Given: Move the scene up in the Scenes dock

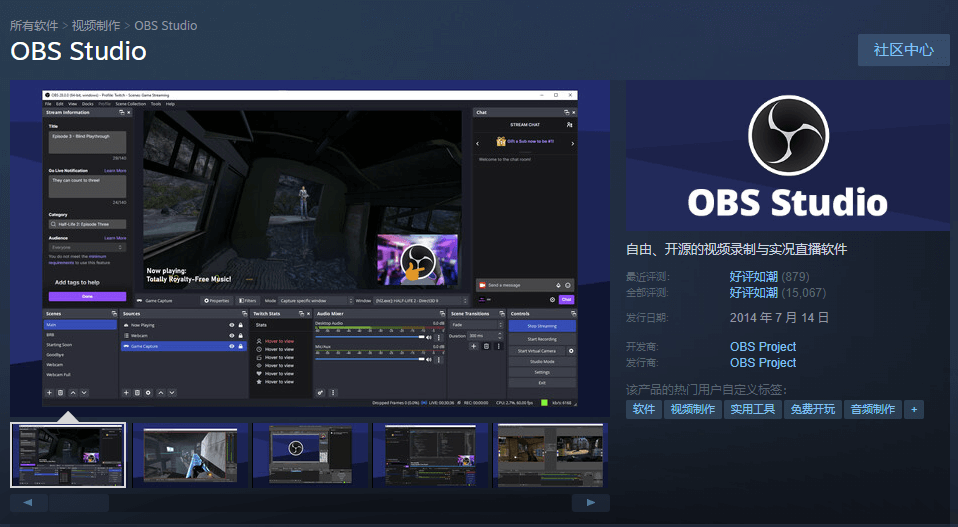Looking at the screenshot, I should pos(73,393).
